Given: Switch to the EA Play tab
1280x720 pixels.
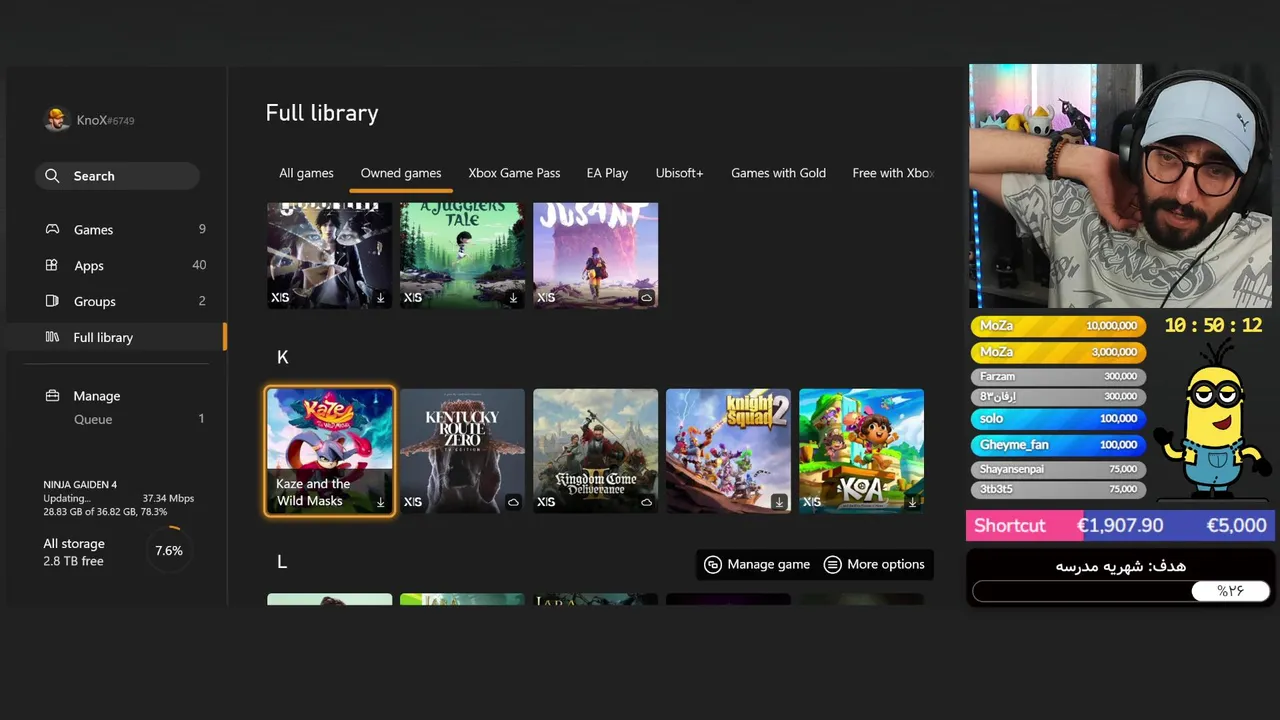Looking at the screenshot, I should [607, 173].
